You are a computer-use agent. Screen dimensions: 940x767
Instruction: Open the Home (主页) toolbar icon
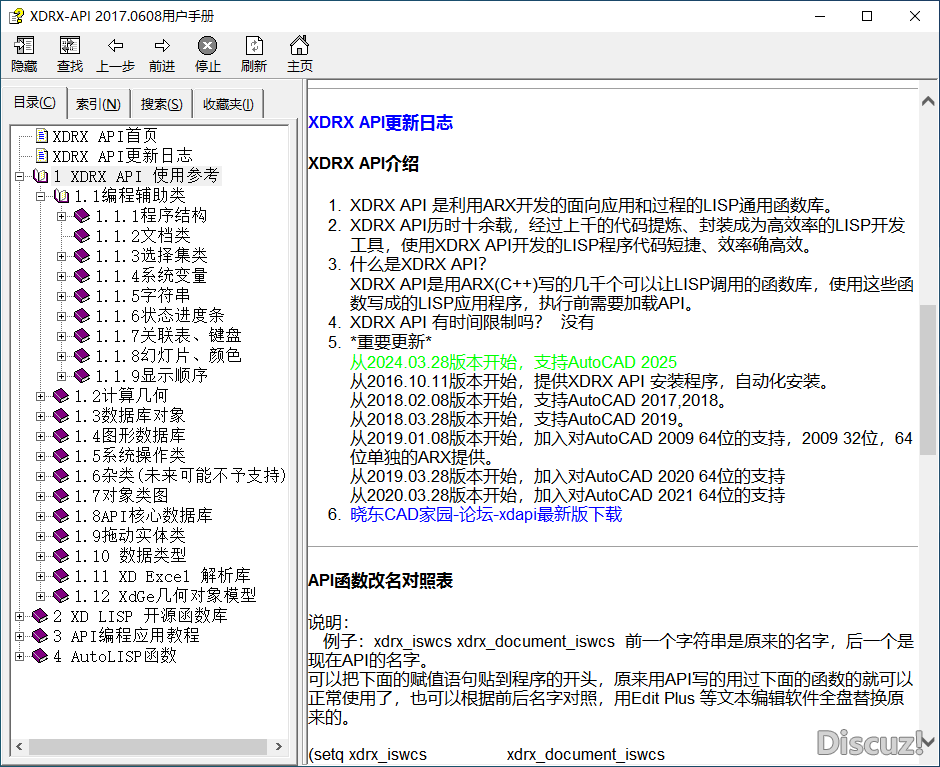[299, 46]
